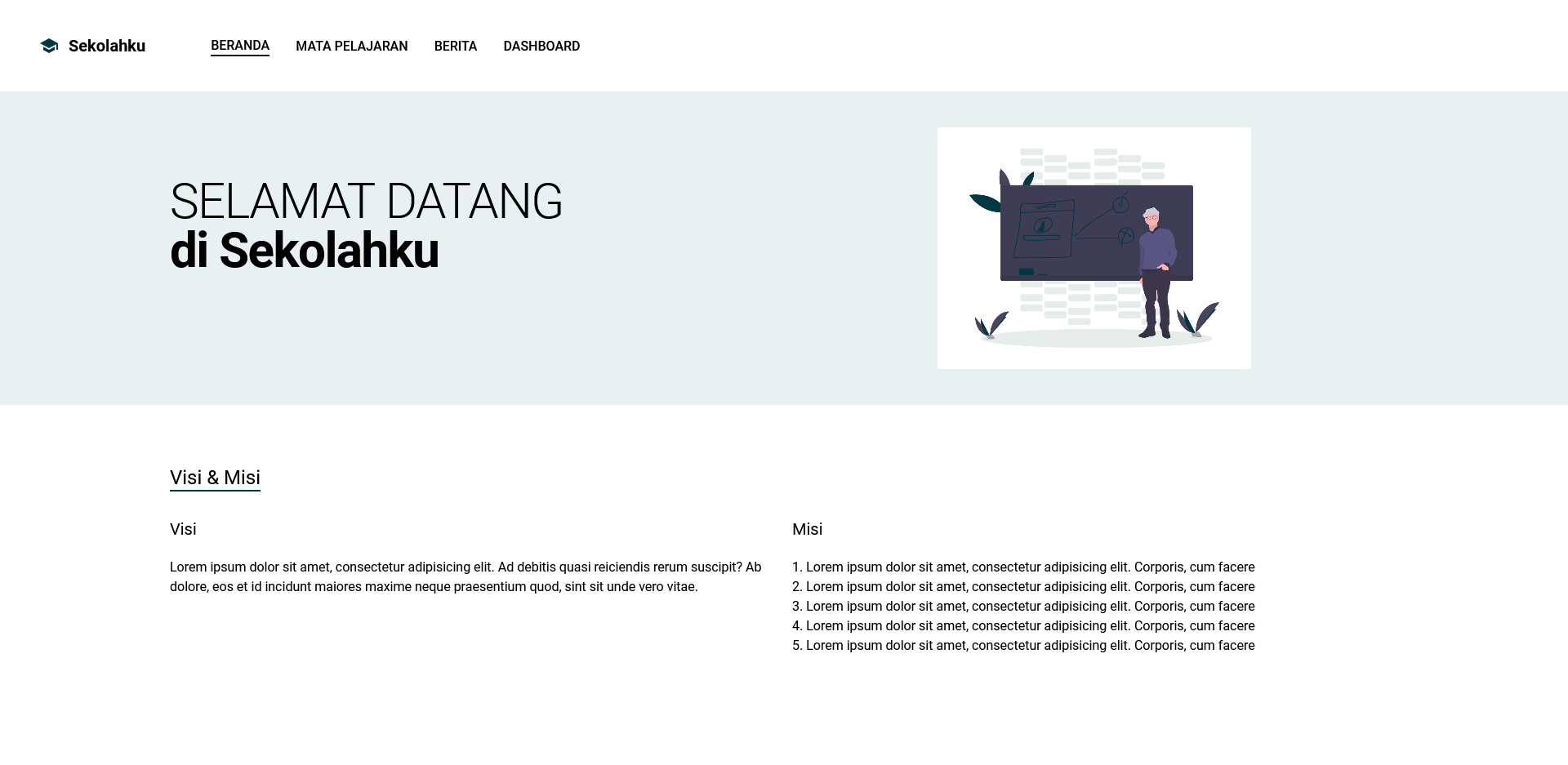Viewport: 1568px width, 765px height.
Task: Navigate to BERITA
Action: (x=455, y=47)
